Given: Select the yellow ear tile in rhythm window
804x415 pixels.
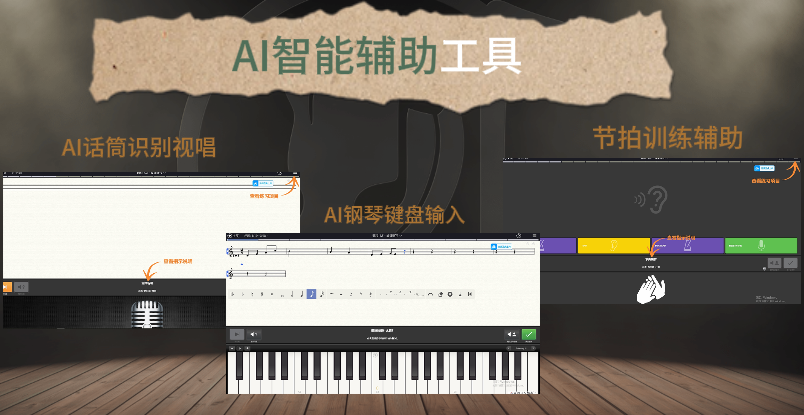Looking at the screenshot, I should tap(614, 246).
